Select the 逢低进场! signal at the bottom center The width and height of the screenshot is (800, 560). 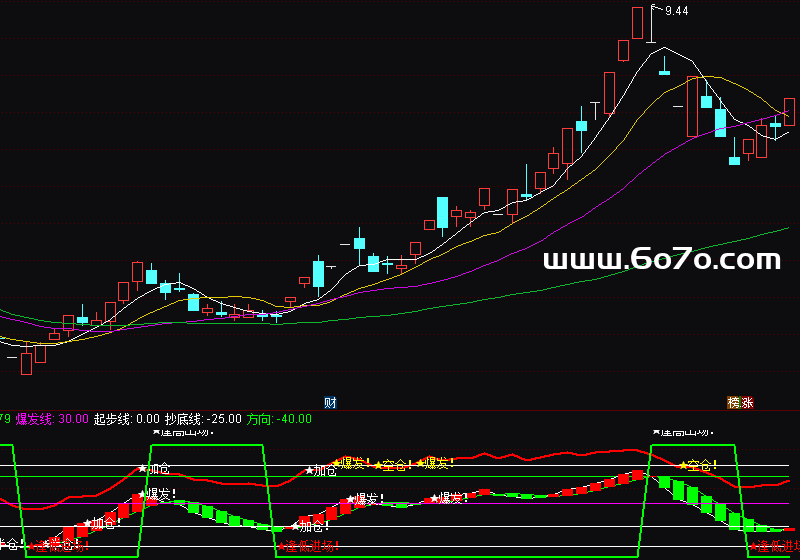pyautogui.click(x=308, y=546)
